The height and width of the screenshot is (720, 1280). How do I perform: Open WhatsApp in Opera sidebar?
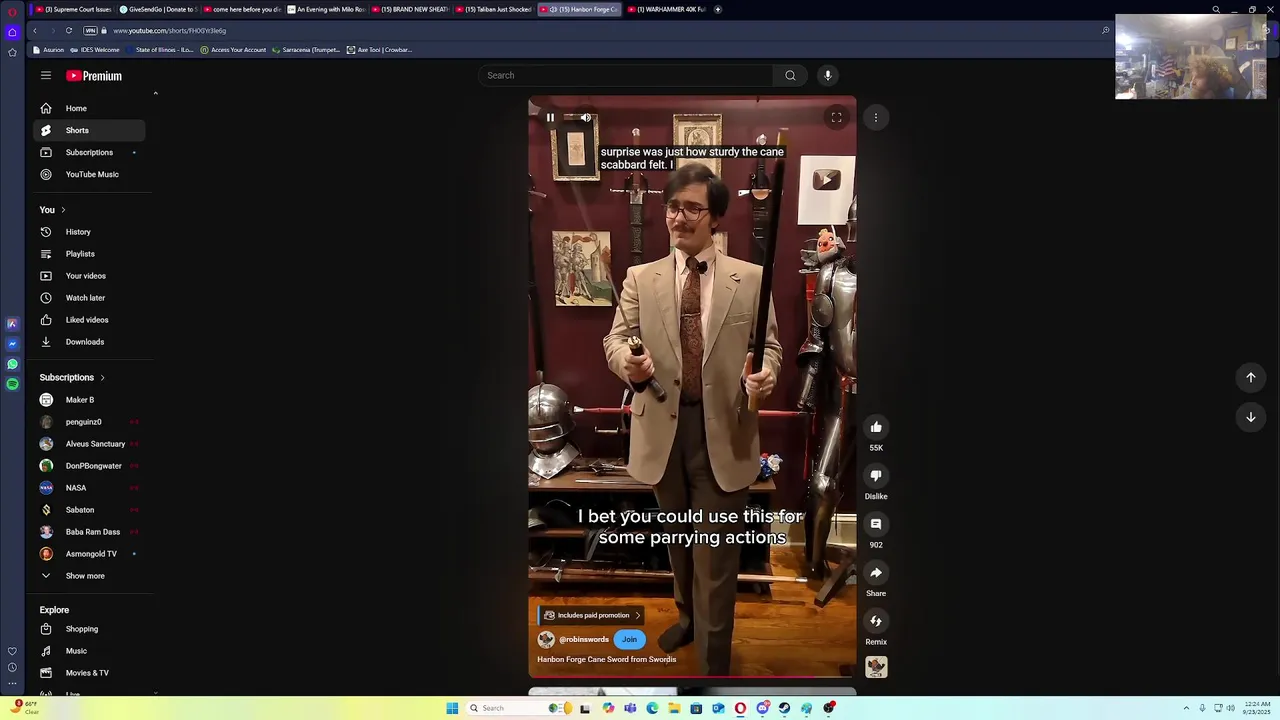(x=12, y=364)
